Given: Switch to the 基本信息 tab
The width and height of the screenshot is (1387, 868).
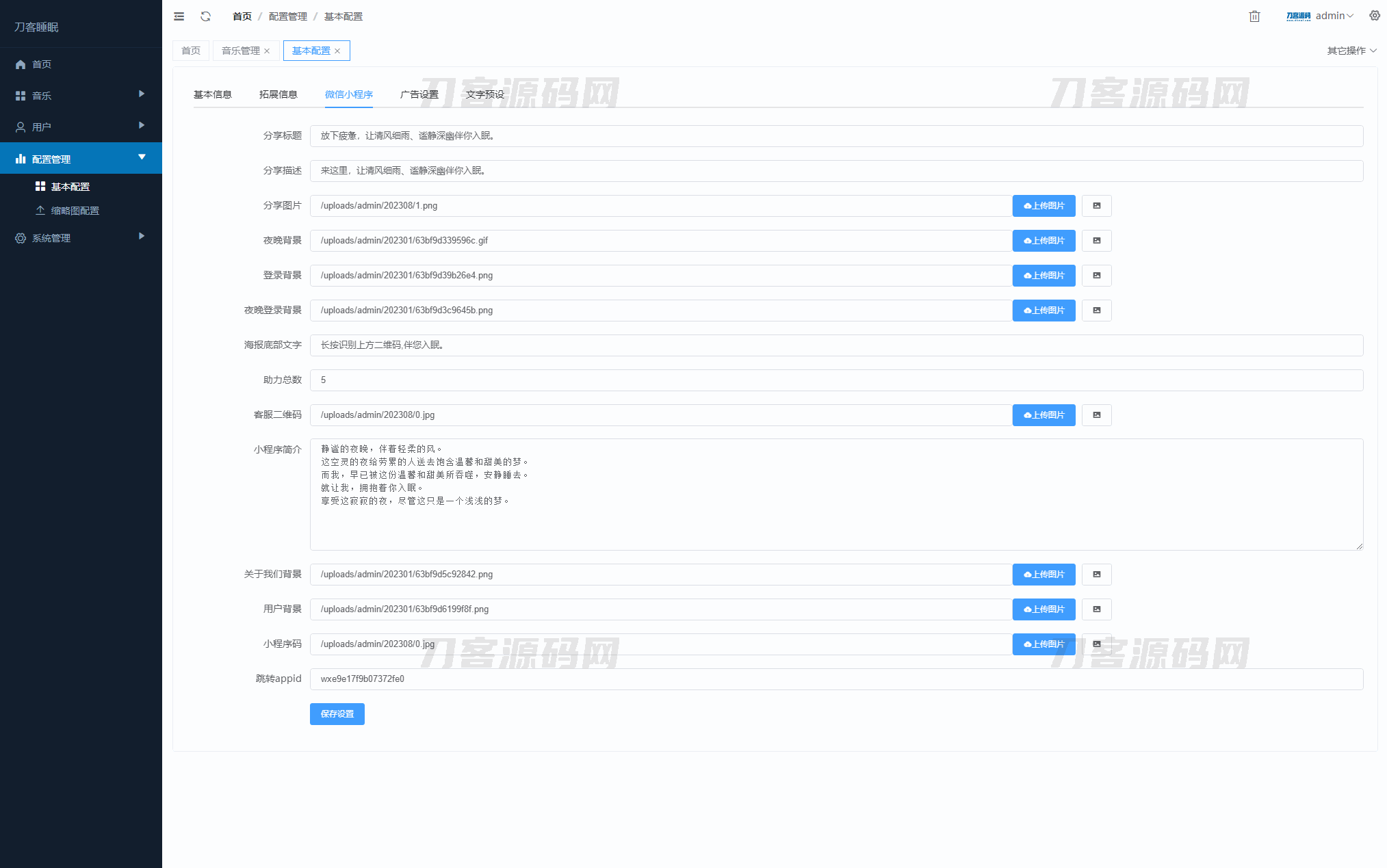Looking at the screenshot, I should click(x=212, y=94).
